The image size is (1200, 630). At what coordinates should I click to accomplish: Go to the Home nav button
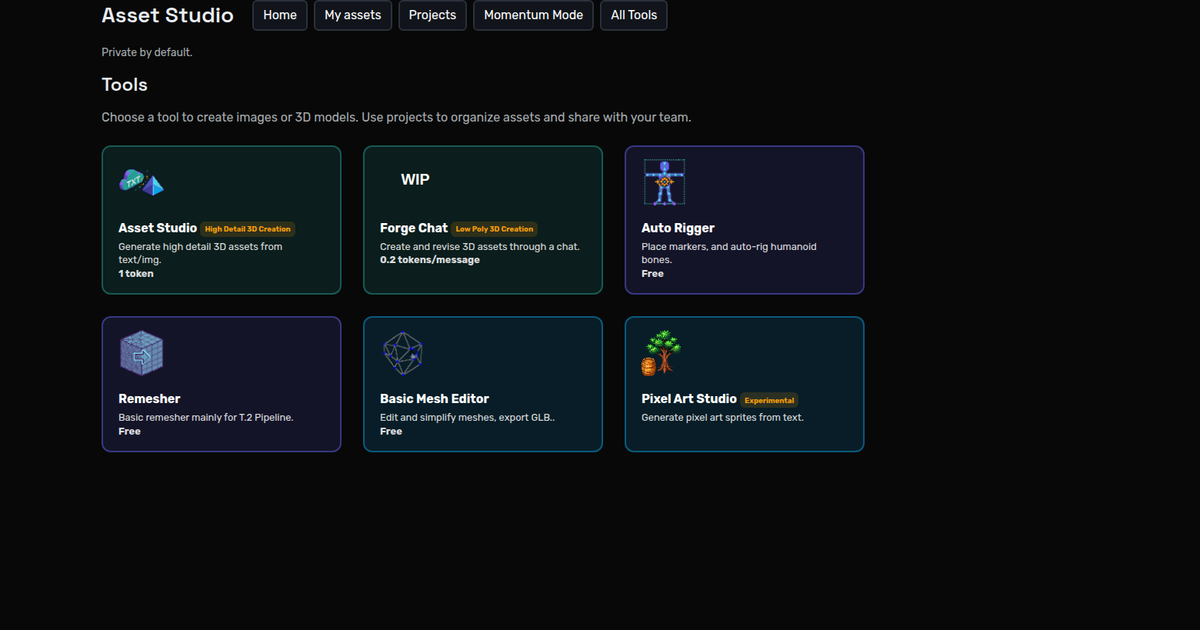coord(280,15)
